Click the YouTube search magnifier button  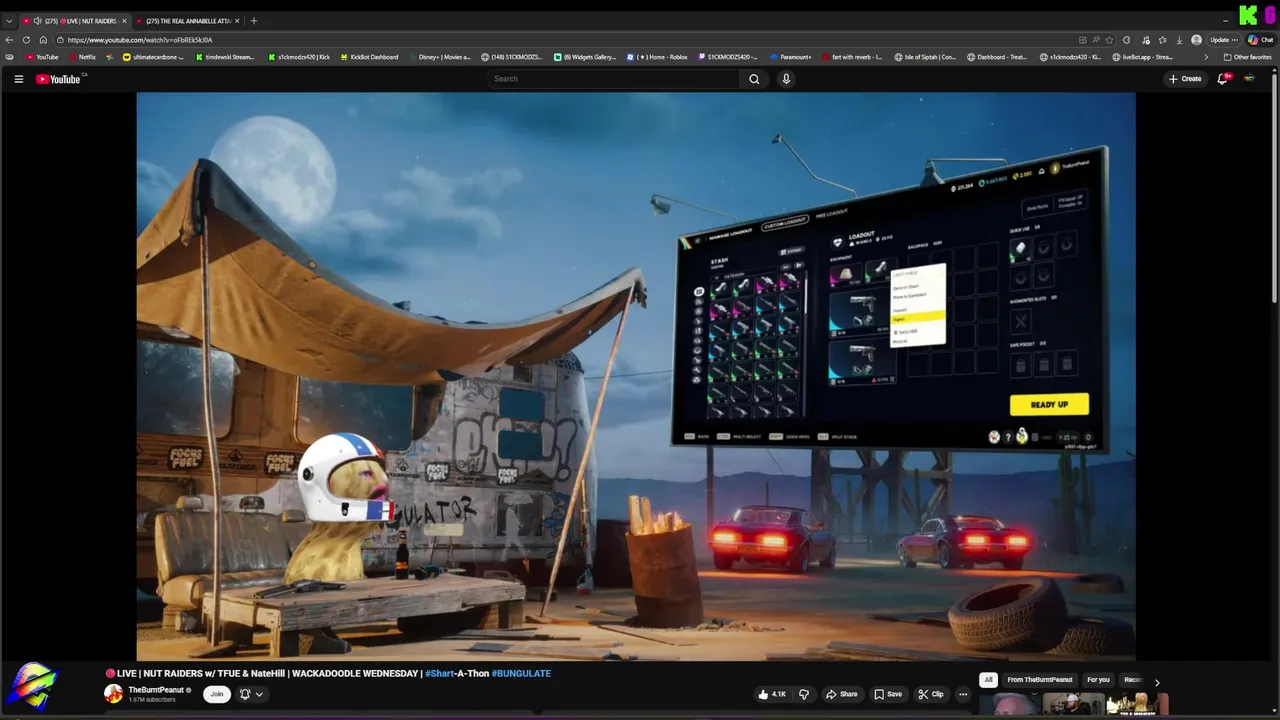click(x=754, y=79)
